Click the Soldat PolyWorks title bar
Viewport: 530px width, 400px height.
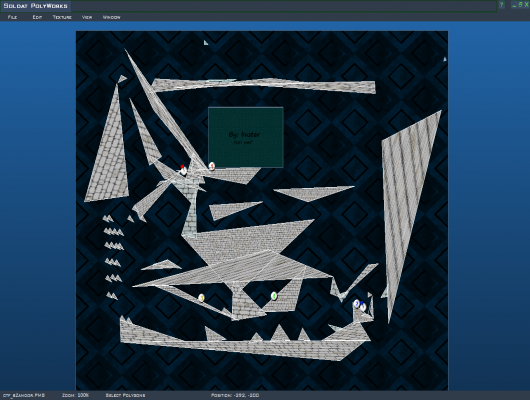35,6
